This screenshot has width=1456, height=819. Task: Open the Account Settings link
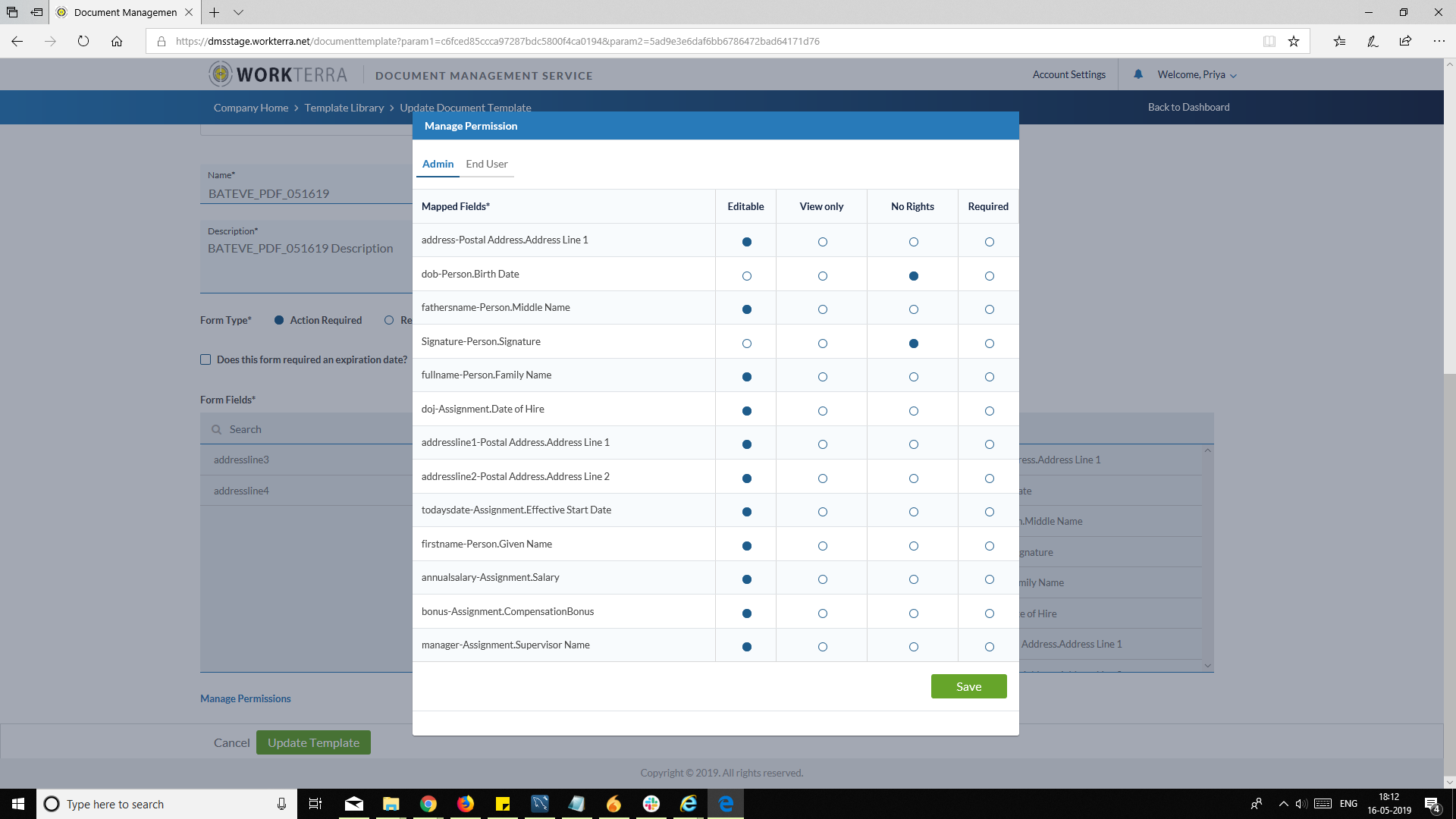[x=1068, y=74]
